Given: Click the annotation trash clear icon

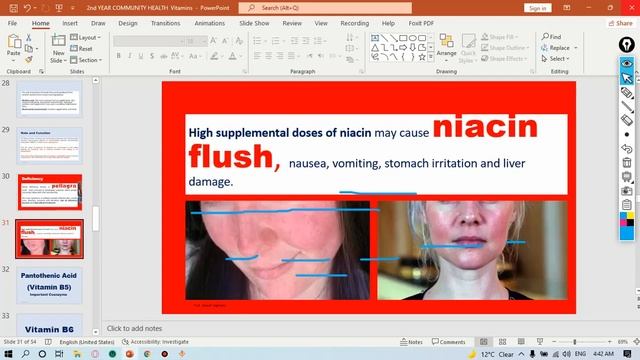Looking at the screenshot, I should coord(627,162).
